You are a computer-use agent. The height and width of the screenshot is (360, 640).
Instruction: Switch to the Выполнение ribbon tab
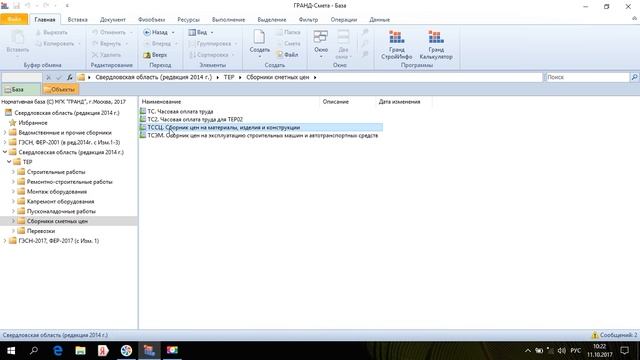click(228, 20)
